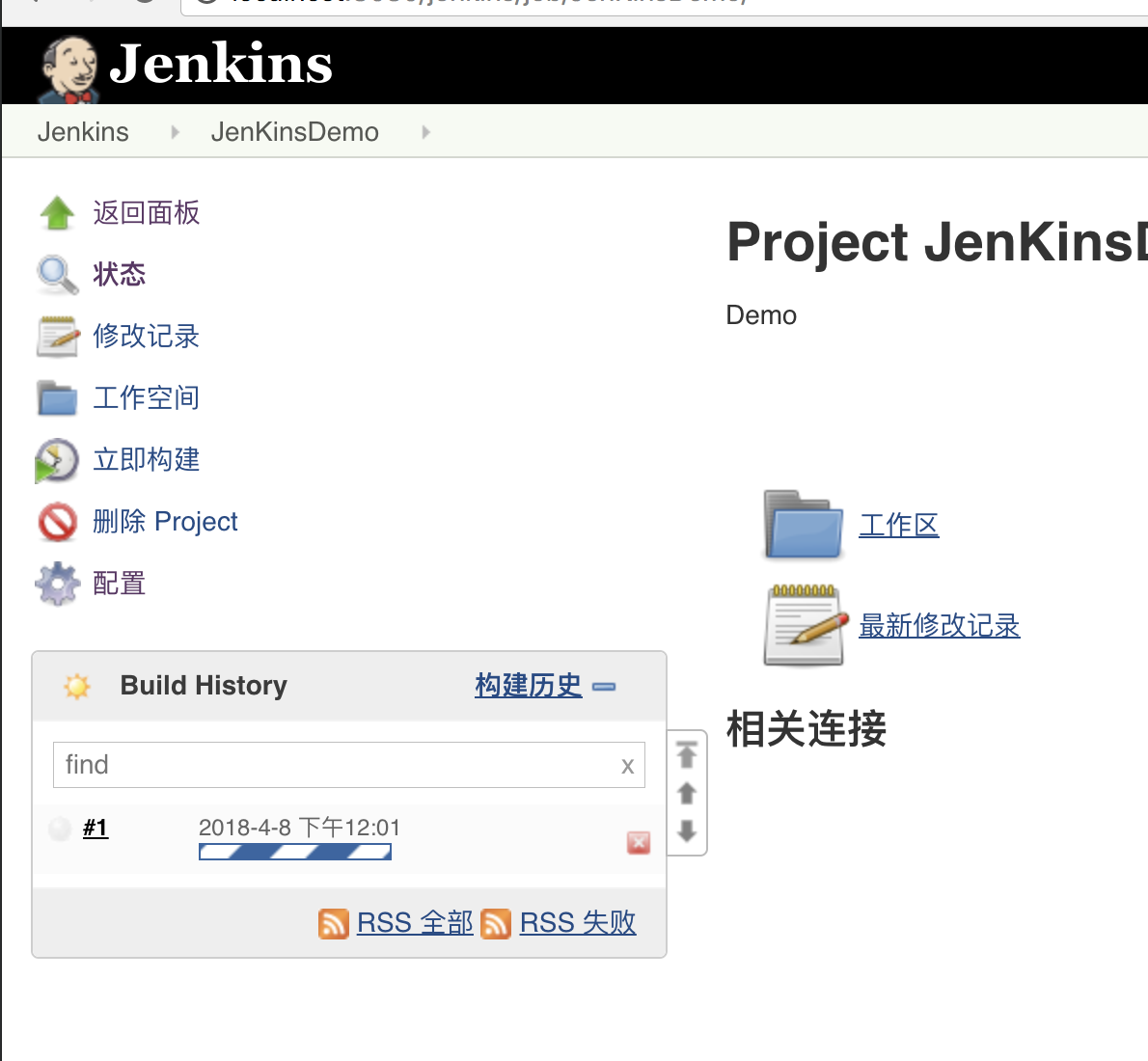This screenshot has height=1061, width=1148.
Task: Open the 最新修改记录 link
Action: click(940, 625)
